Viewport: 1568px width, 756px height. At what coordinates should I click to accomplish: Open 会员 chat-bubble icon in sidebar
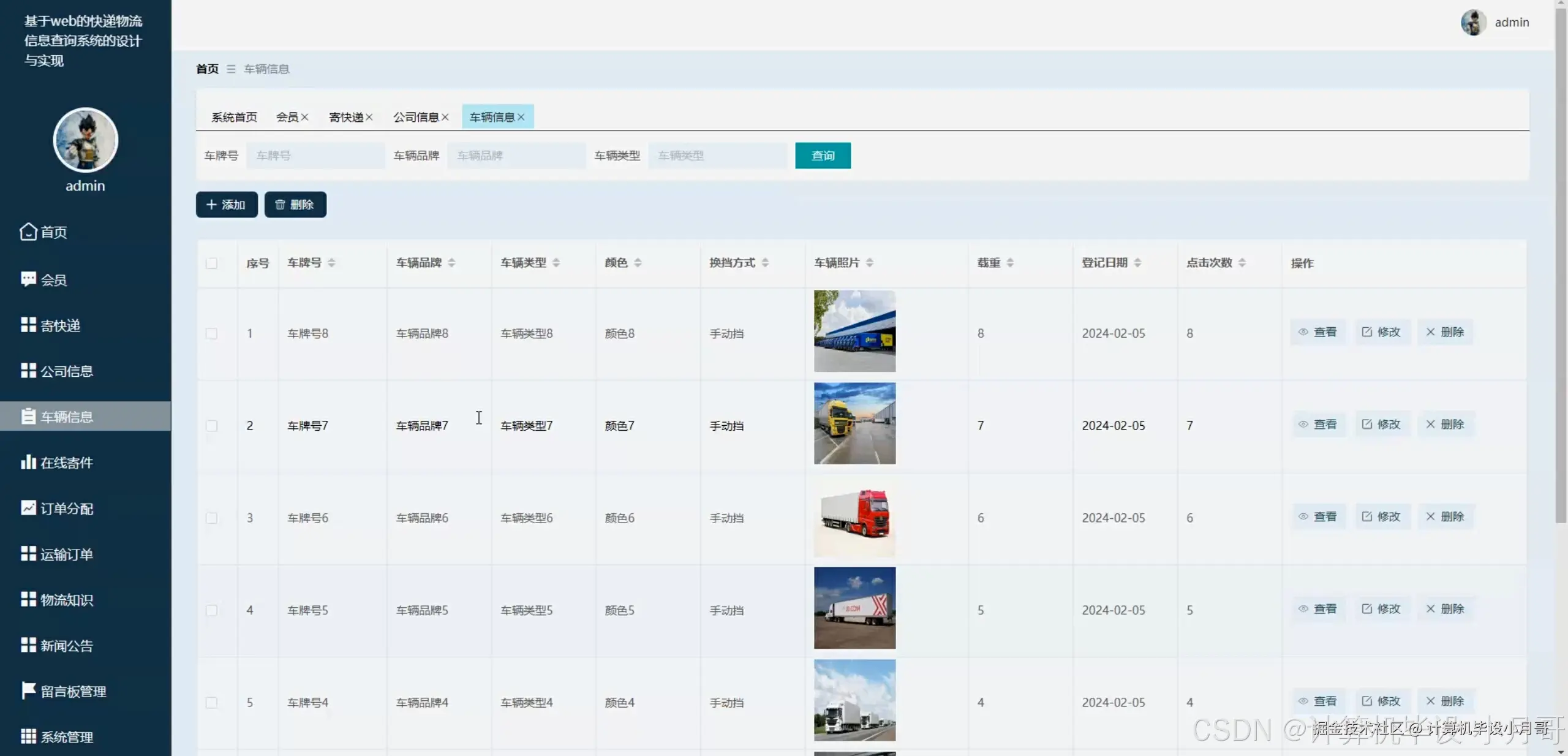coord(28,279)
